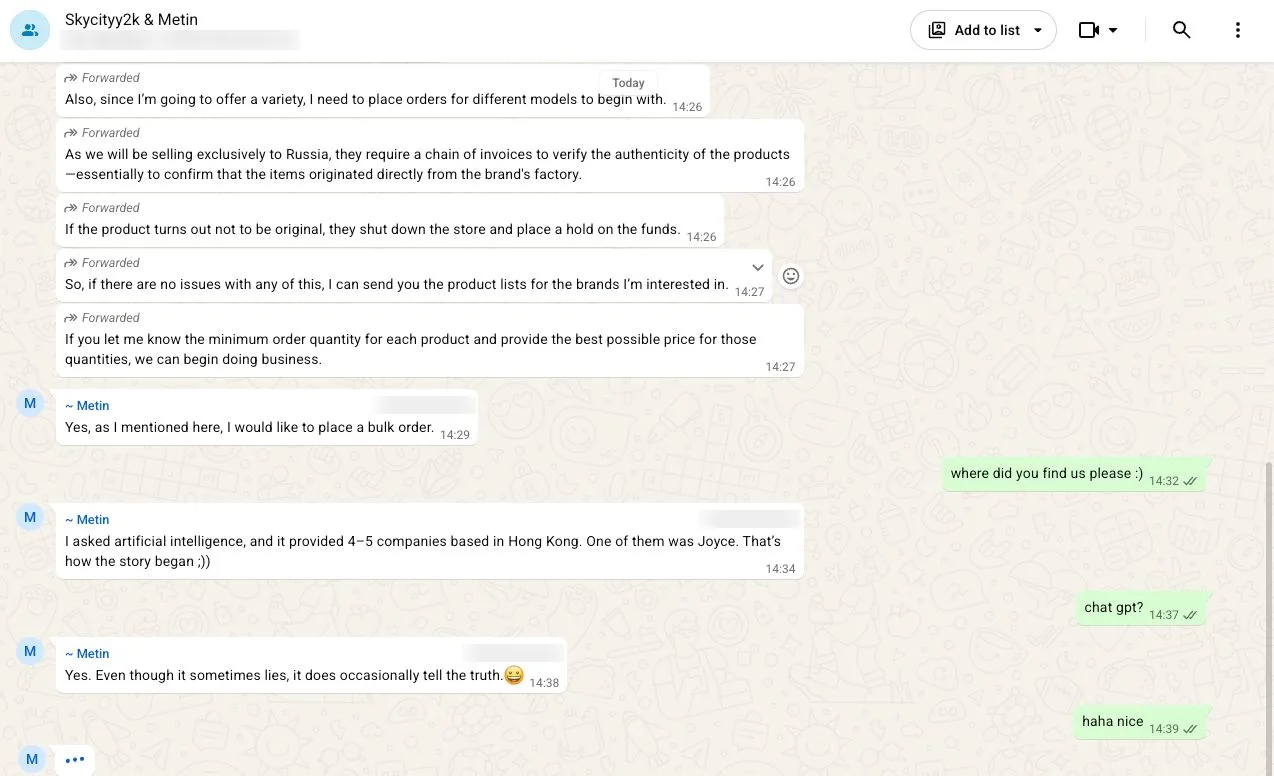Click the typing indicator dots bubble
The height and width of the screenshot is (776, 1274).
coord(75,760)
